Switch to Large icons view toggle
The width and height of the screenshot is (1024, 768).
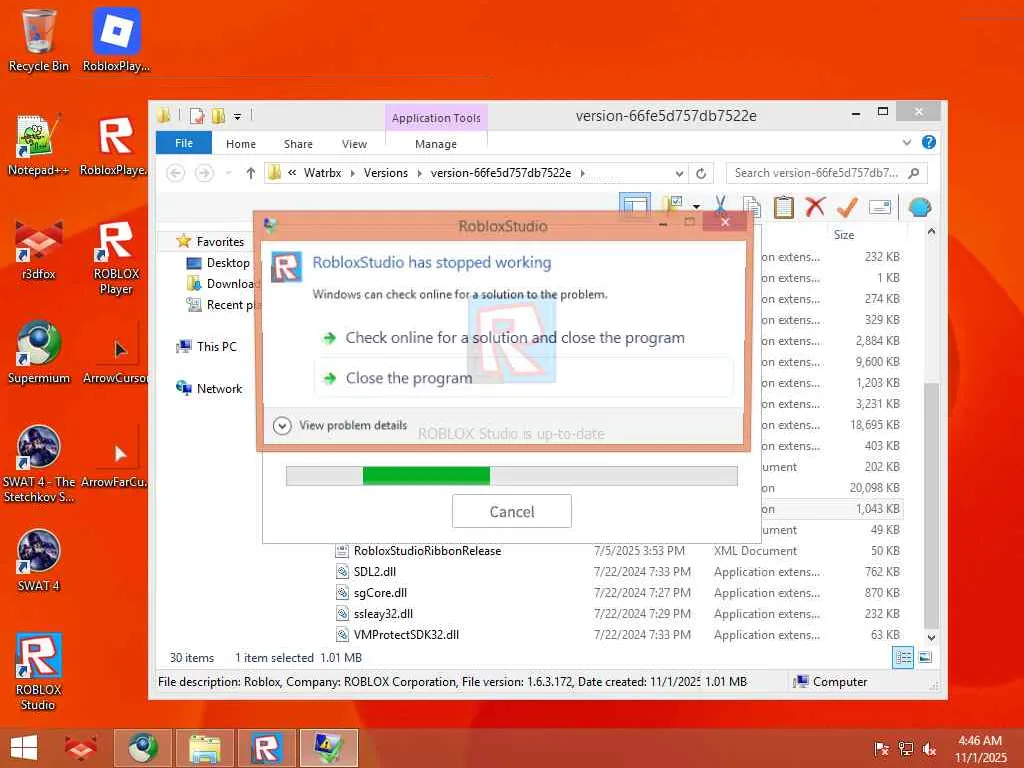coord(925,658)
